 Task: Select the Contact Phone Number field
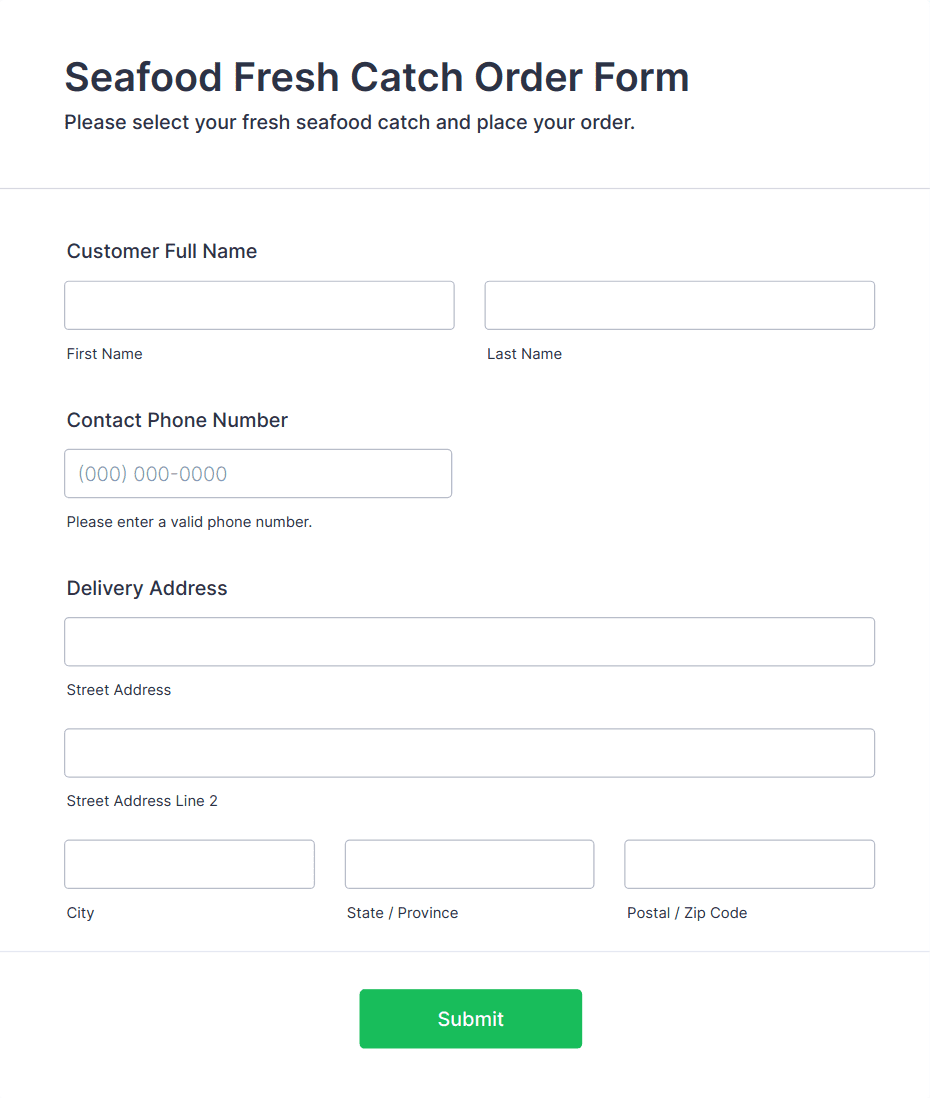(x=258, y=473)
